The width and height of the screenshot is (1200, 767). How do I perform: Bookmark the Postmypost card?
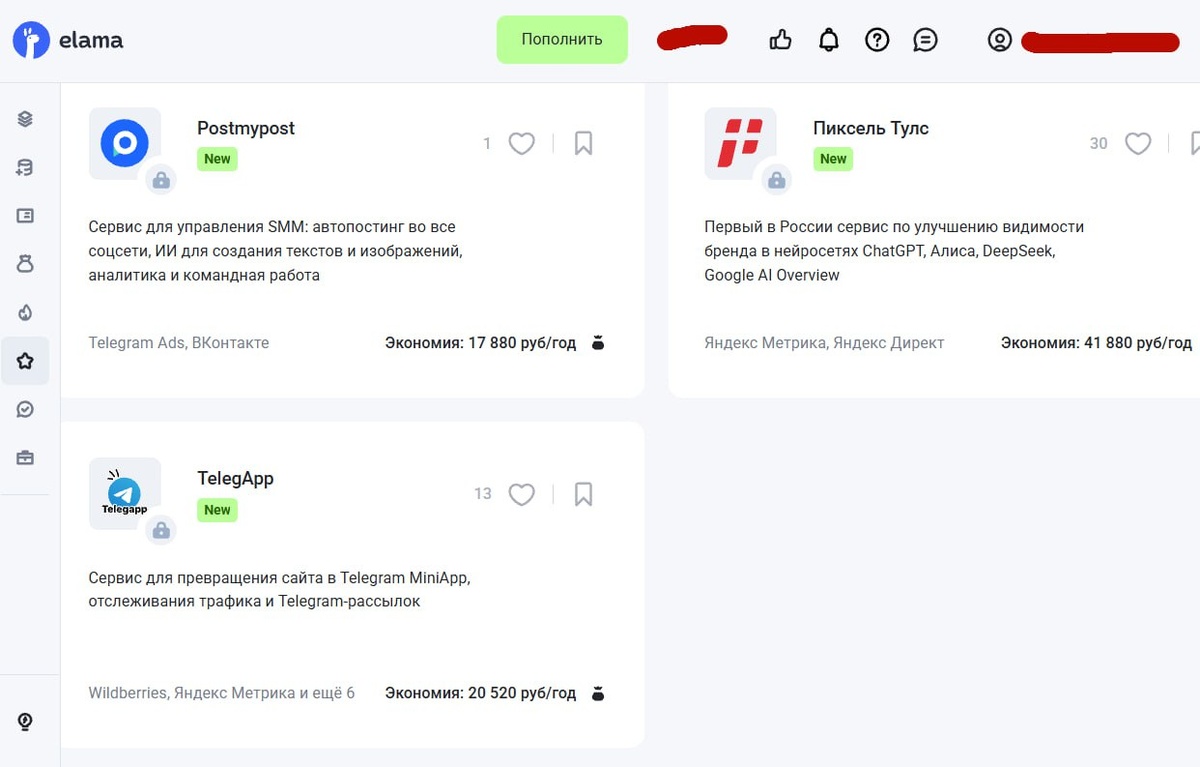point(584,144)
